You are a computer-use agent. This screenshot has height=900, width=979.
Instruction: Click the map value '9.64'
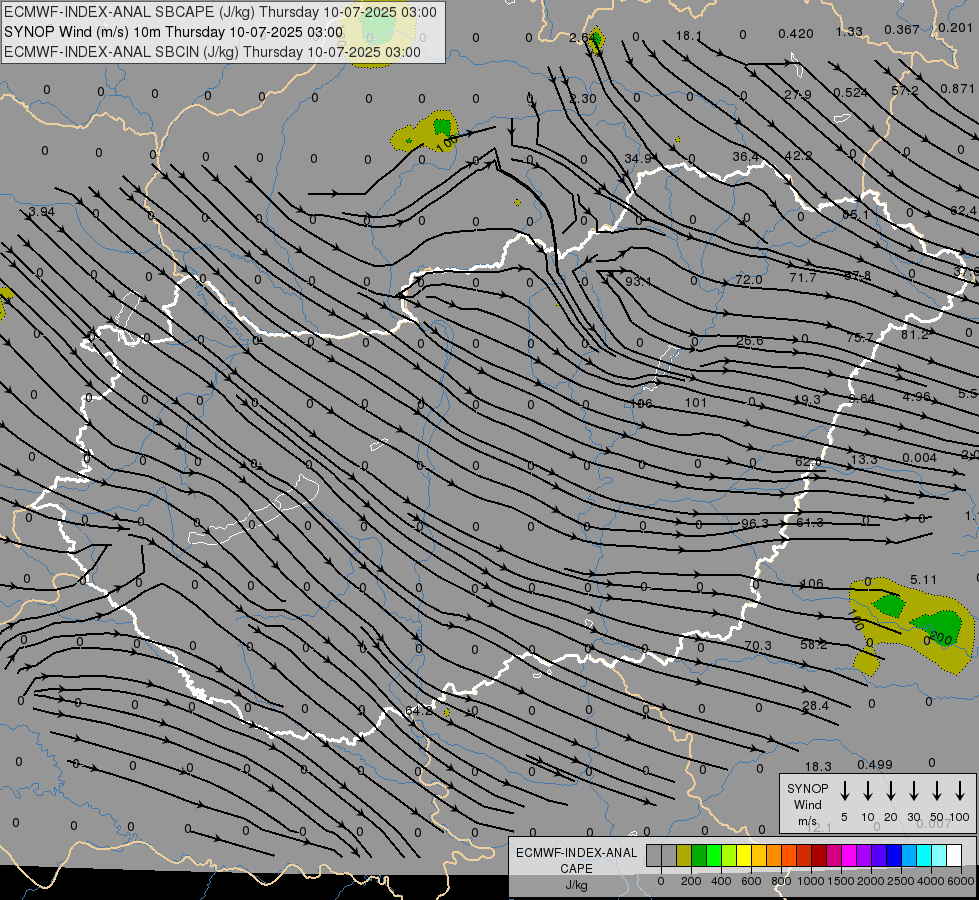[862, 398]
